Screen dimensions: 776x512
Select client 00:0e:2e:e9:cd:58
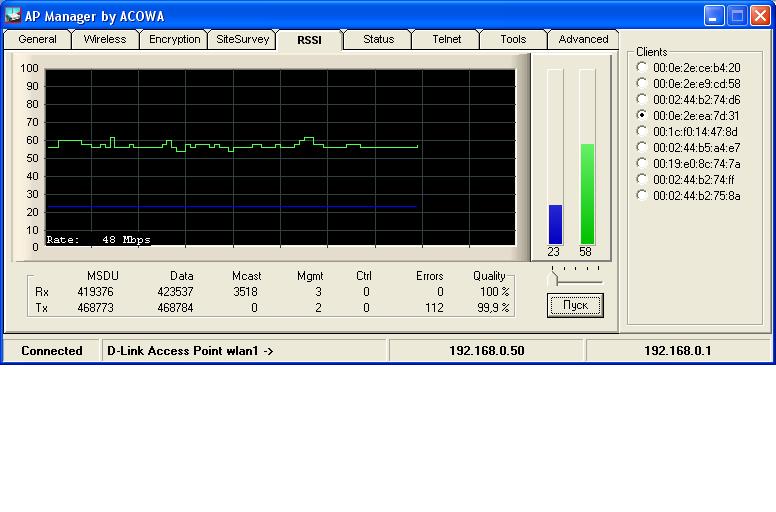641,84
